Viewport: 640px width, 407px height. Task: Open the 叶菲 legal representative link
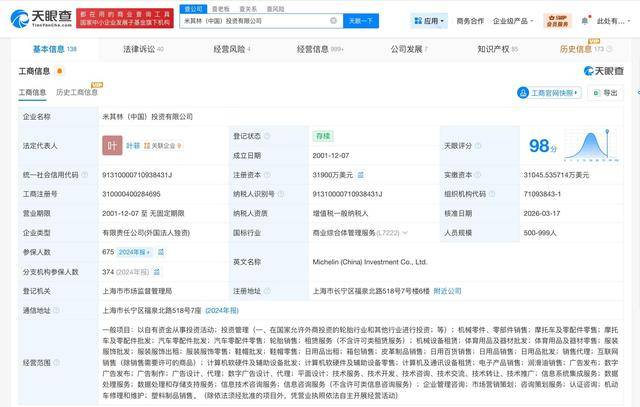click(132, 146)
